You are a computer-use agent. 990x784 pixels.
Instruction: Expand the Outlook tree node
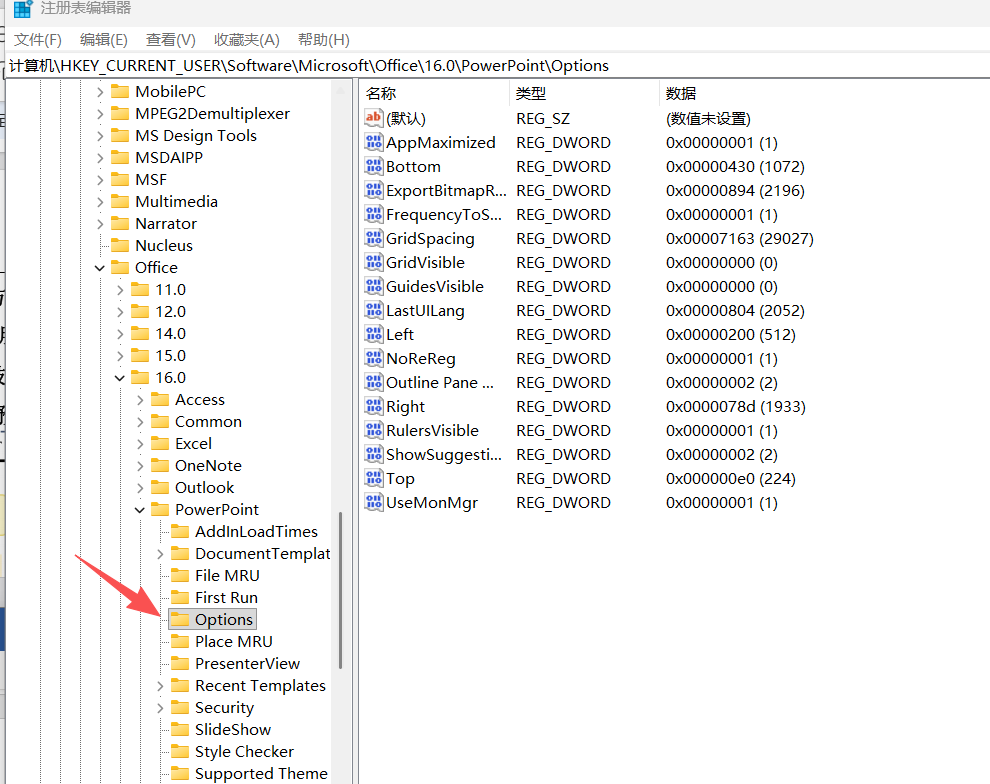(x=140, y=488)
